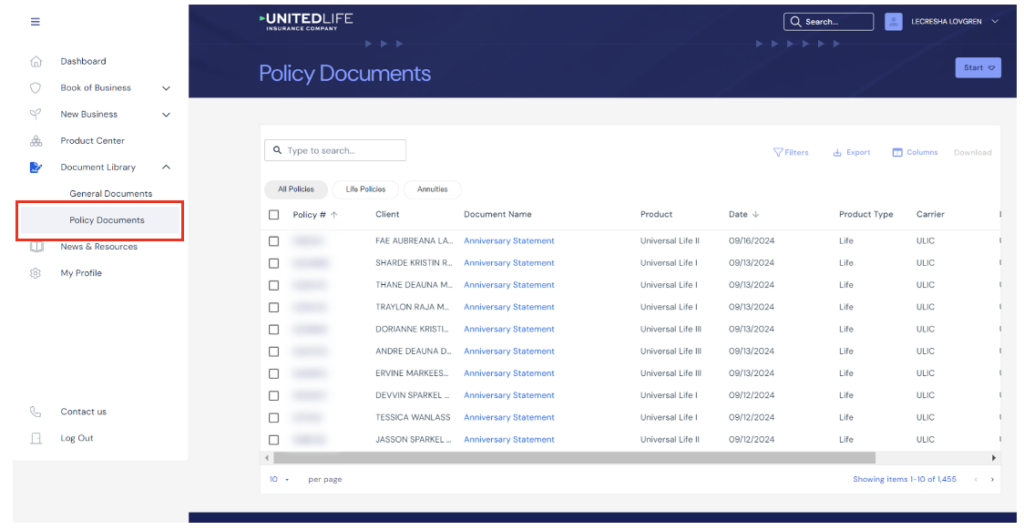Click scrollbar right arrow
Image resolution: width=1024 pixels, height=530 pixels.
point(994,458)
